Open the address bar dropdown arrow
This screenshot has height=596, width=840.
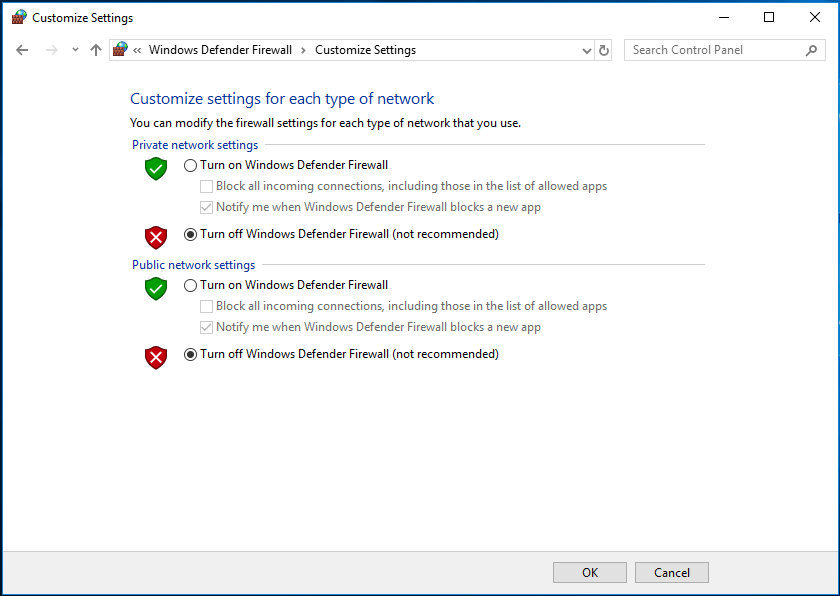click(x=585, y=49)
